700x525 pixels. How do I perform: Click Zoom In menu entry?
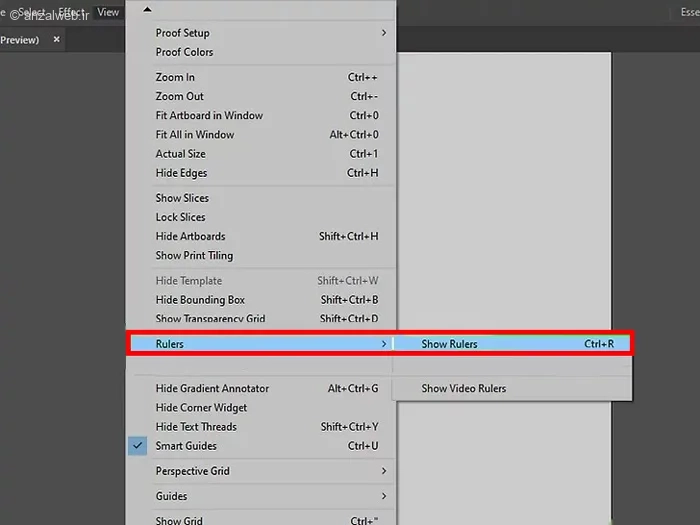click(x=176, y=77)
